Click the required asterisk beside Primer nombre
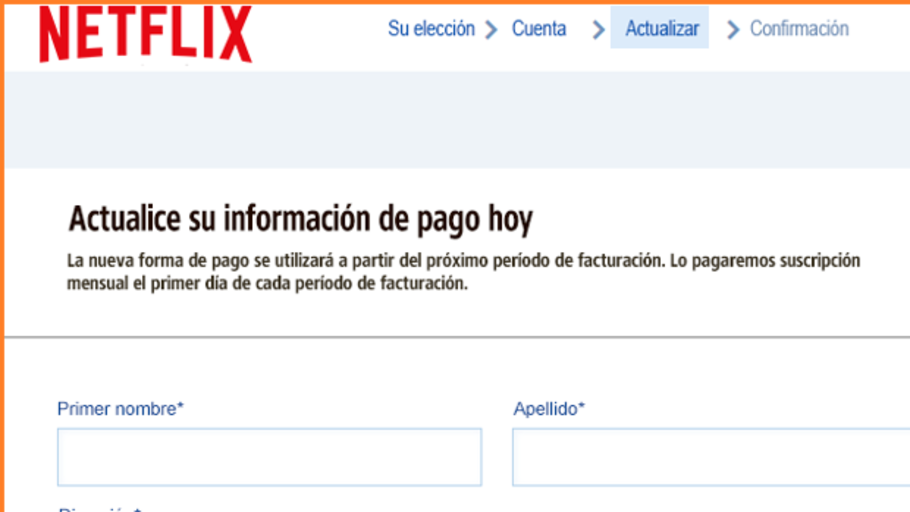Image resolution: width=910 pixels, height=512 pixels. (x=181, y=408)
